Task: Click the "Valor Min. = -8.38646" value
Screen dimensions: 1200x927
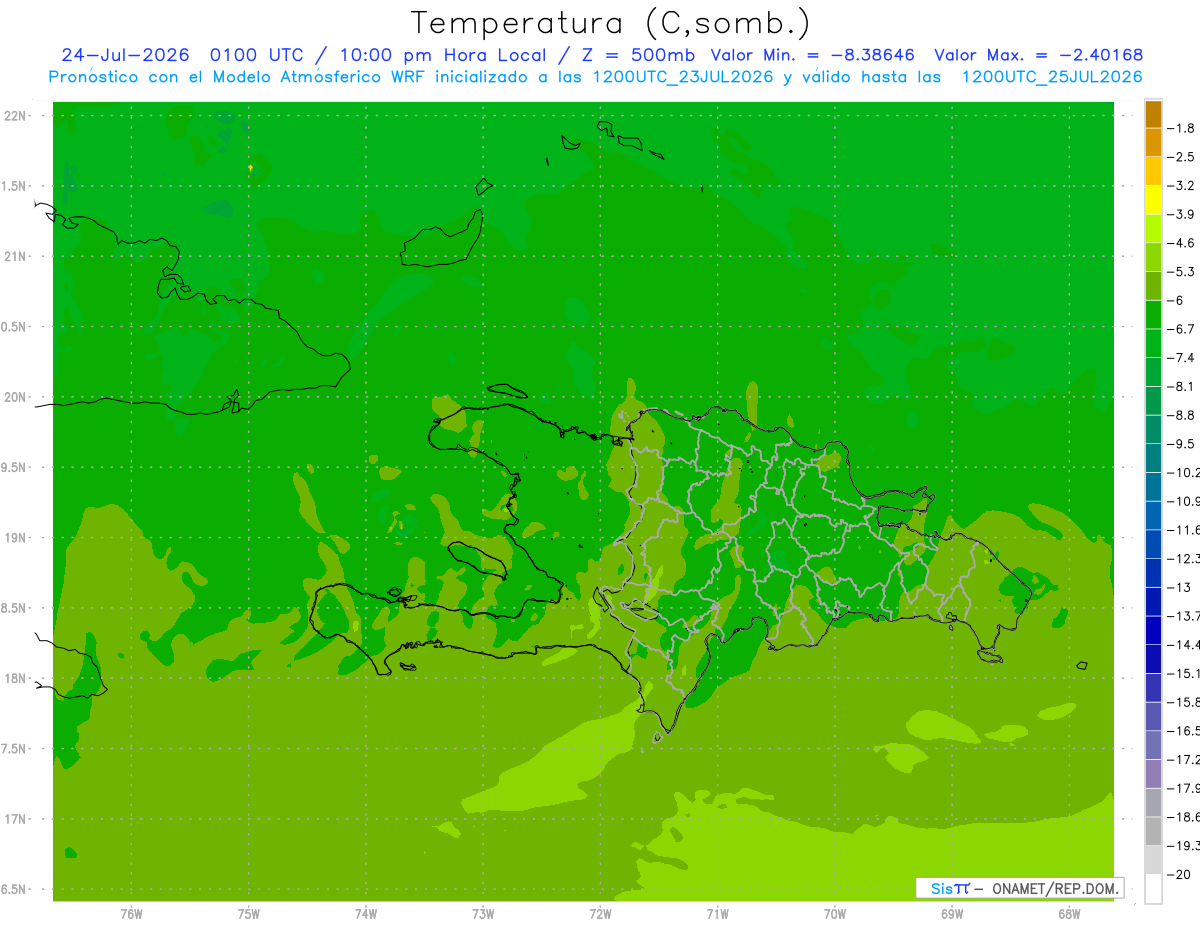Action: 813,55
